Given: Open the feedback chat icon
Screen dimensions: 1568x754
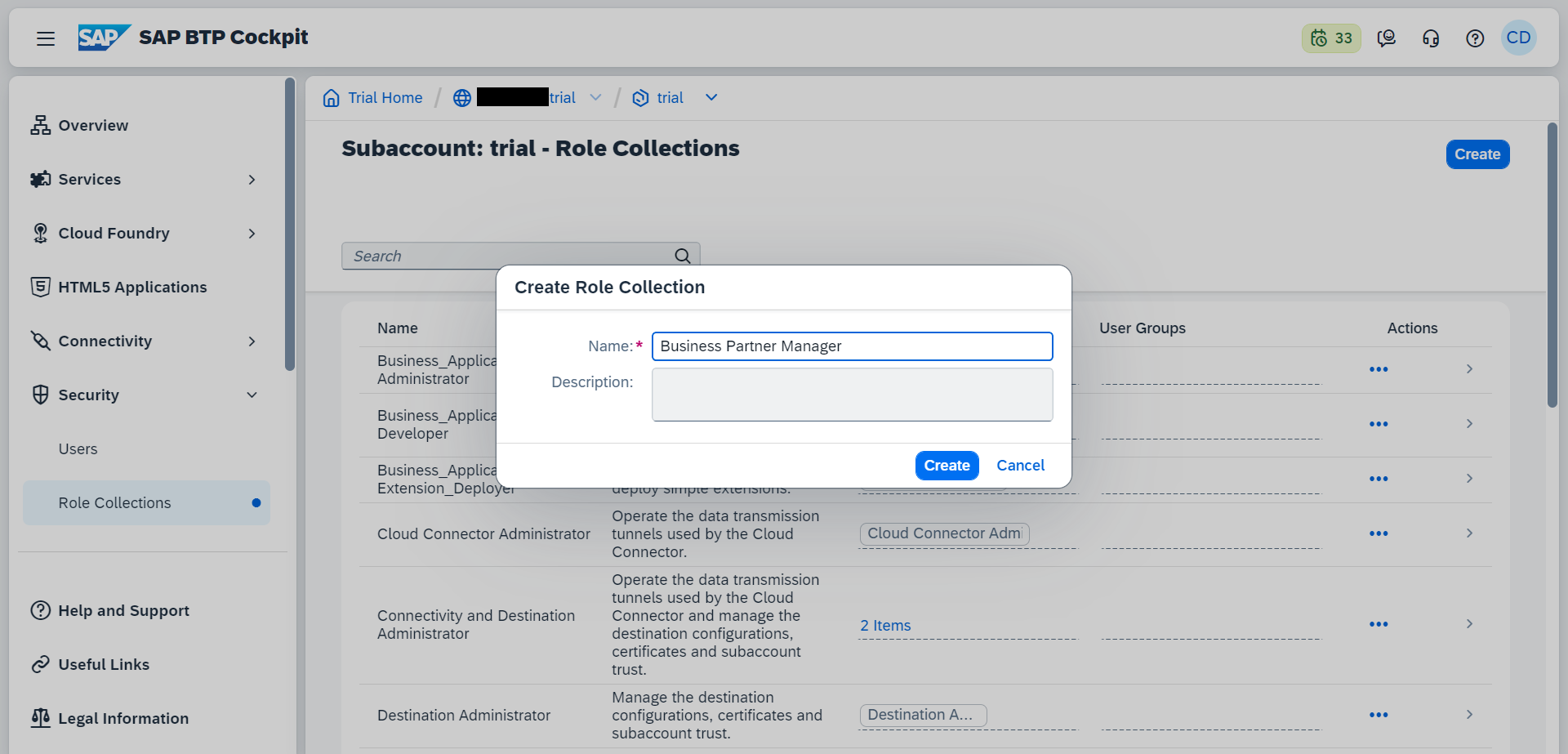Looking at the screenshot, I should point(1386,38).
